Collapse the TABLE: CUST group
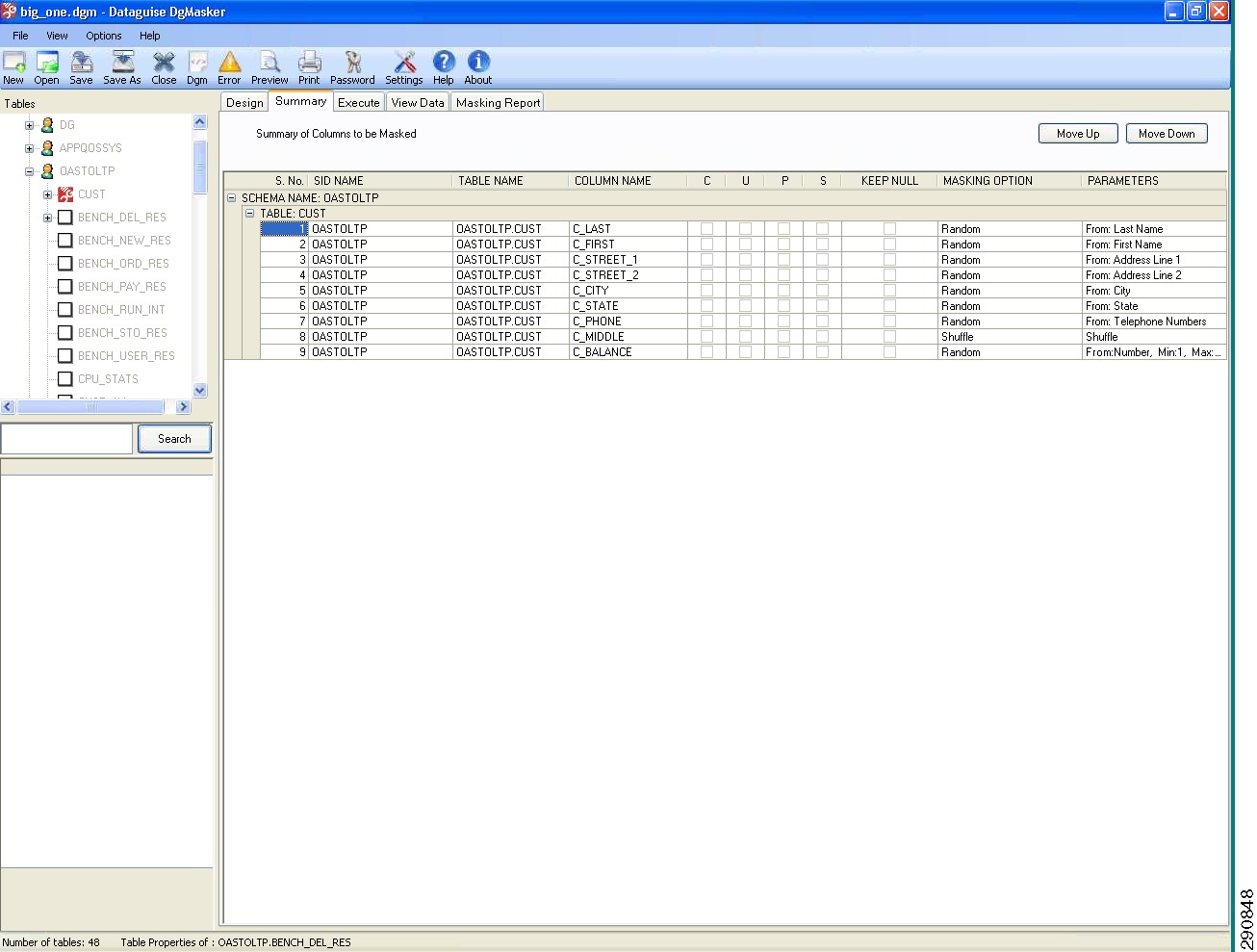The width and height of the screenshot is (1257, 952). (249, 213)
